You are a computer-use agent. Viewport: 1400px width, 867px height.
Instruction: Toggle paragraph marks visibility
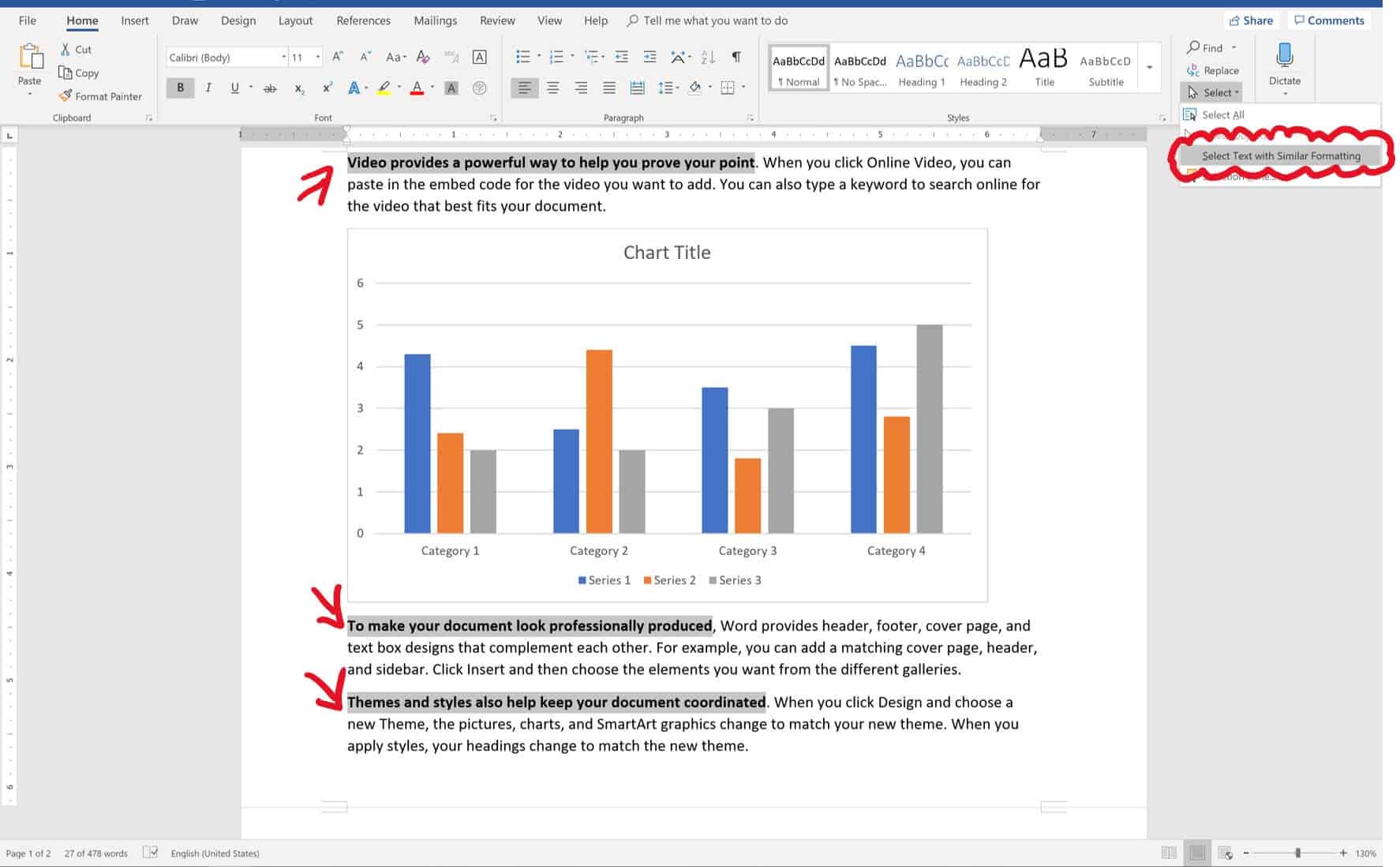click(736, 57)
